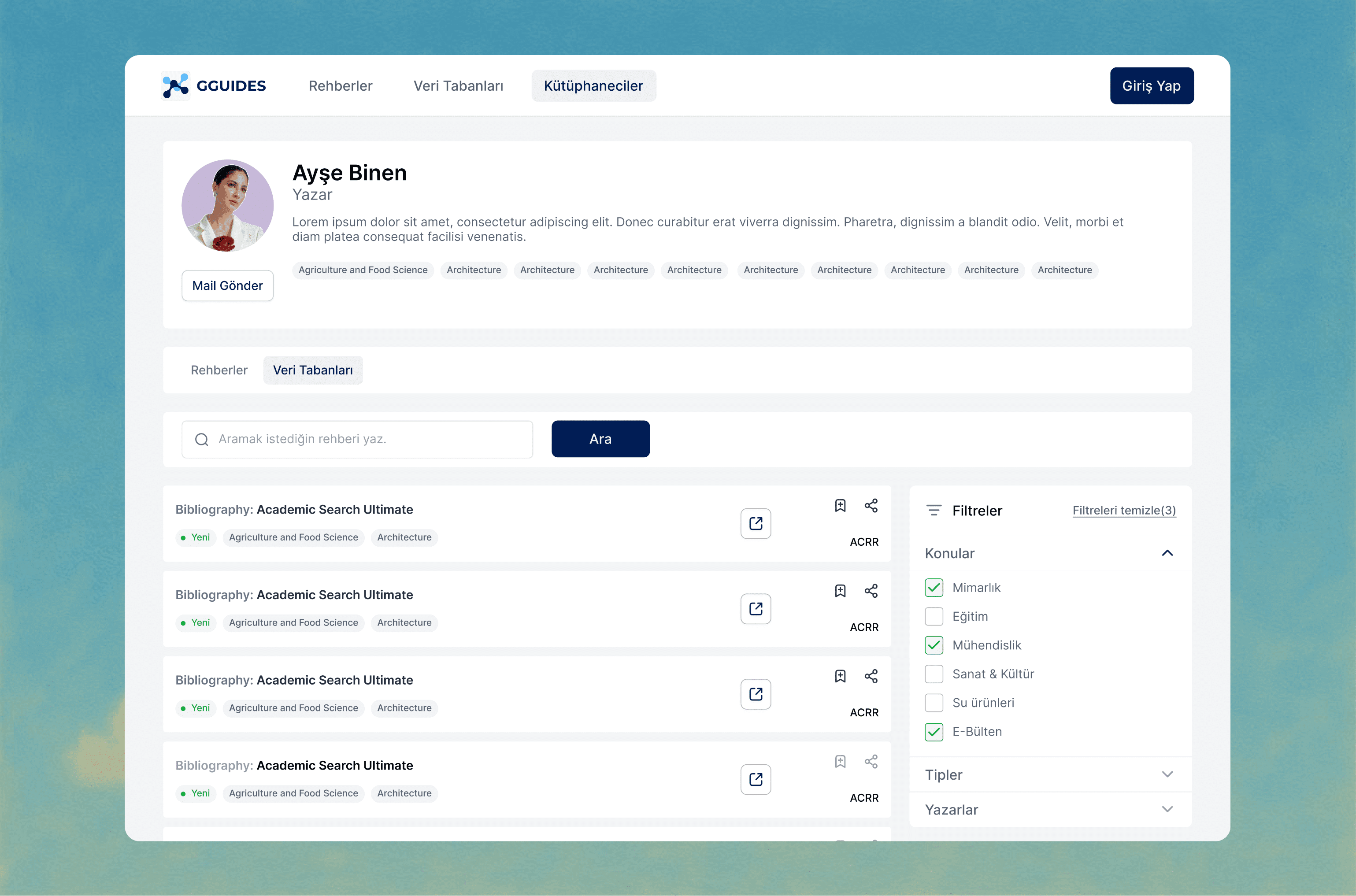
Task: Share the first Academic Search Ultimate result
Action: pos(871,505)
